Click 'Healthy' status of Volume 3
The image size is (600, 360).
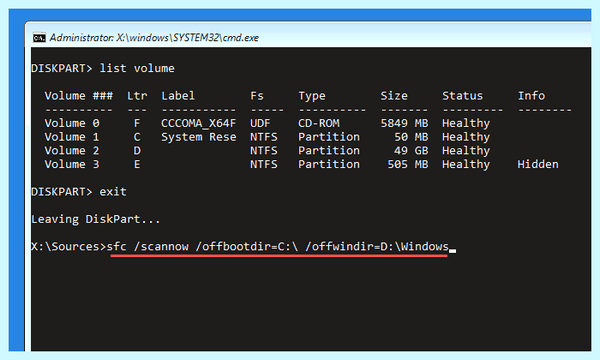click(466, 165)
